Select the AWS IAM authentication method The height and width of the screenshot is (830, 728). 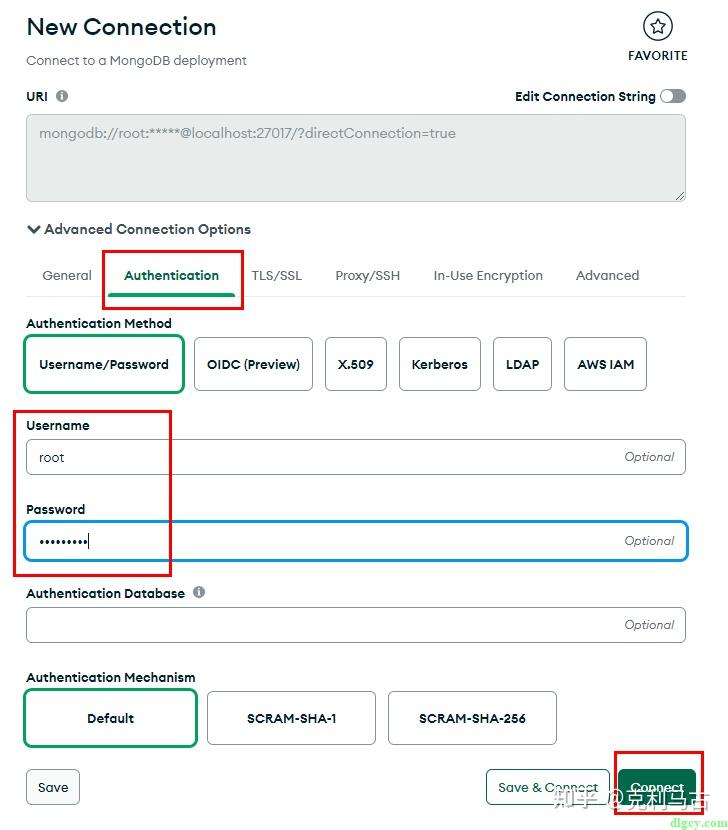pyautogui.click(x=605, y=364)
